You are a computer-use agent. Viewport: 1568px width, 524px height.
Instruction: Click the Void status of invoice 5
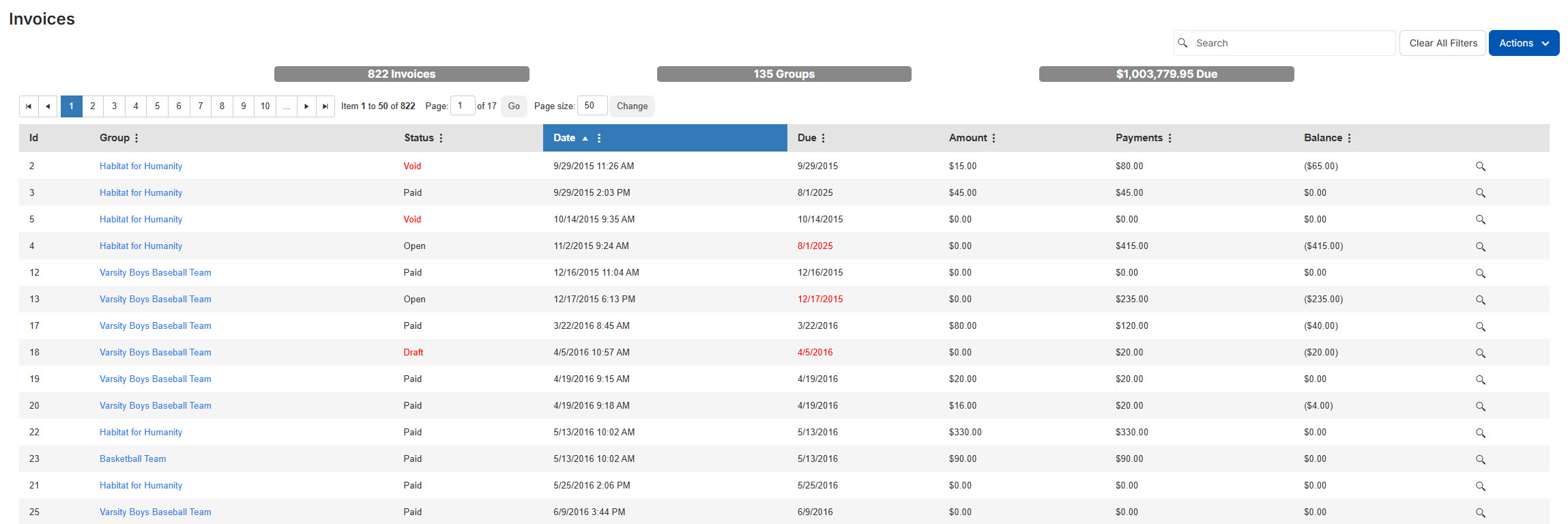[412, 220]
